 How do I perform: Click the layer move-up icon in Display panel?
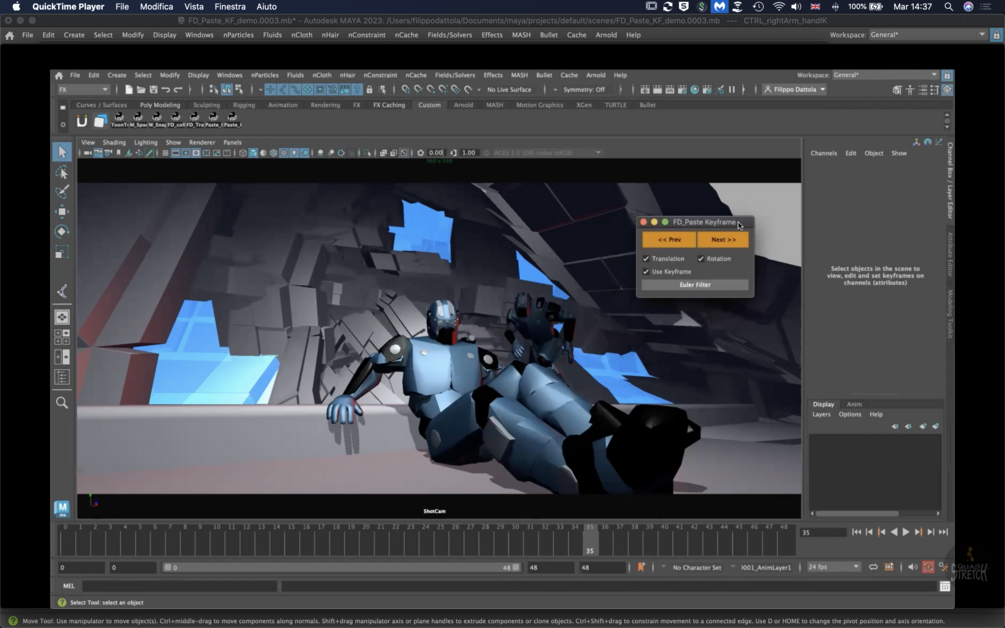tap(895, 426)
